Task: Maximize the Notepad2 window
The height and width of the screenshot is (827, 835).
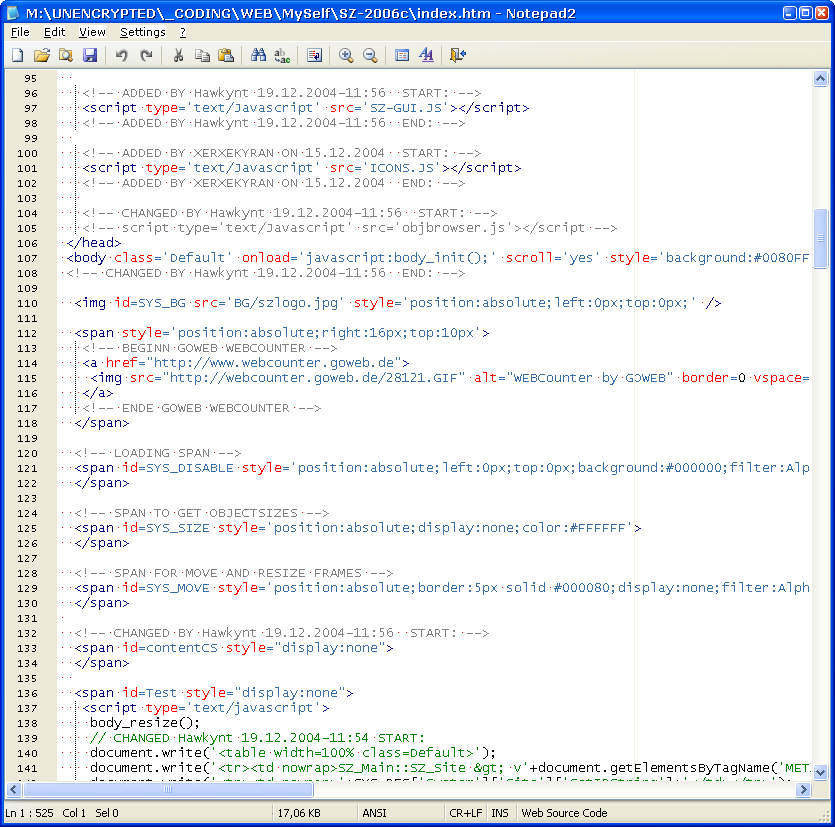Action: [806, 13]
